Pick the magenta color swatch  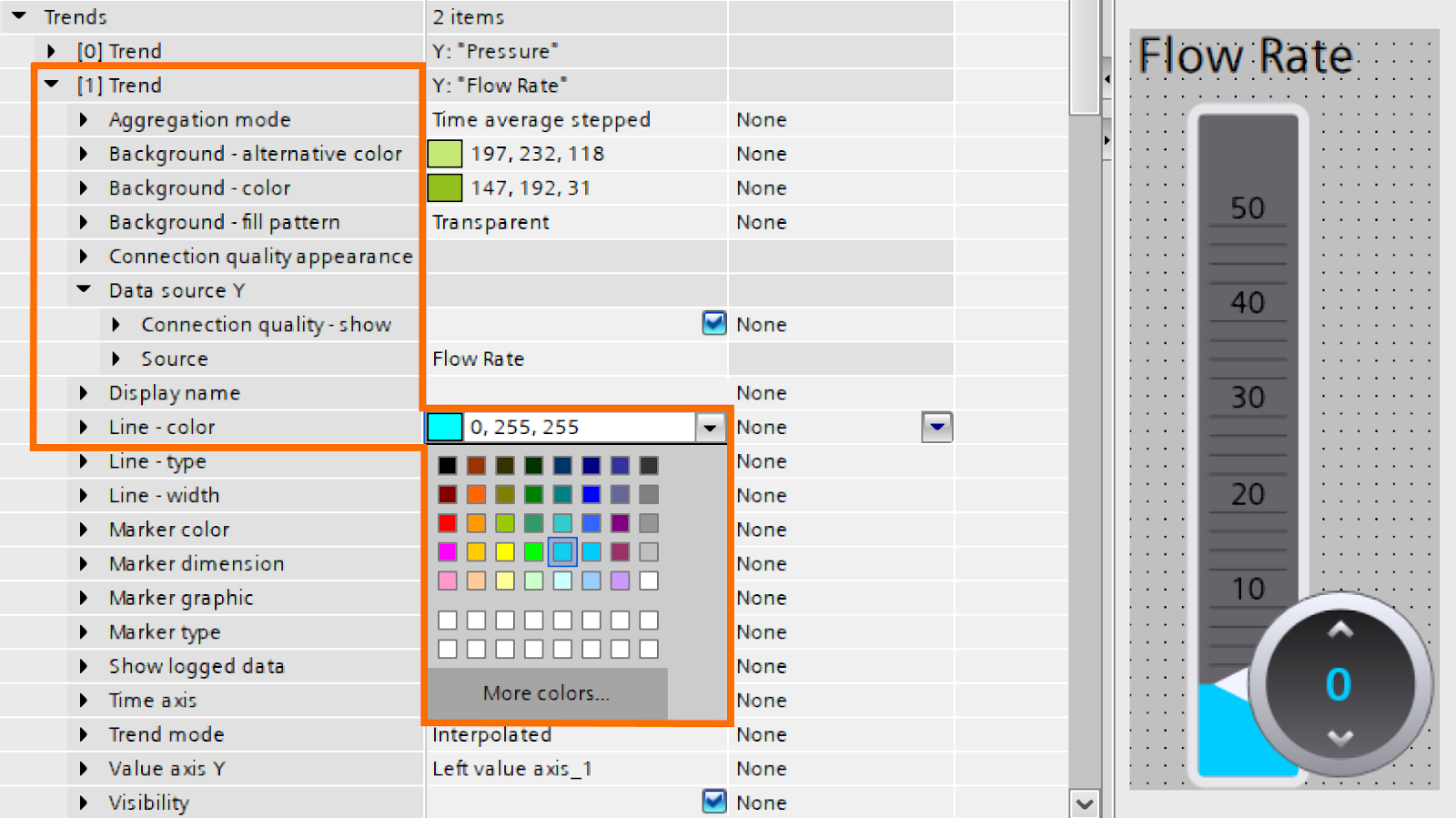tap(447, 551)
